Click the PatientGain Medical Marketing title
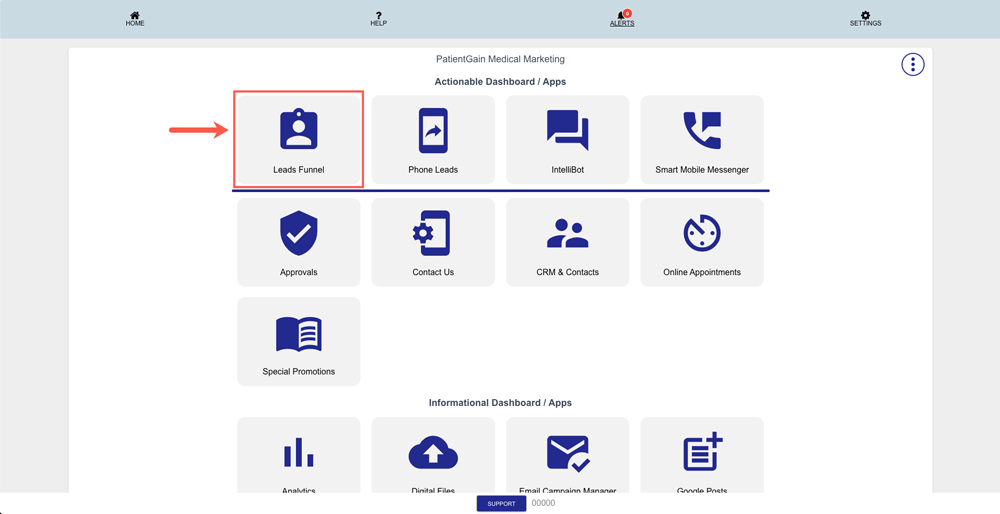This screenshot has height=514, width=1000. pos(500,59)
